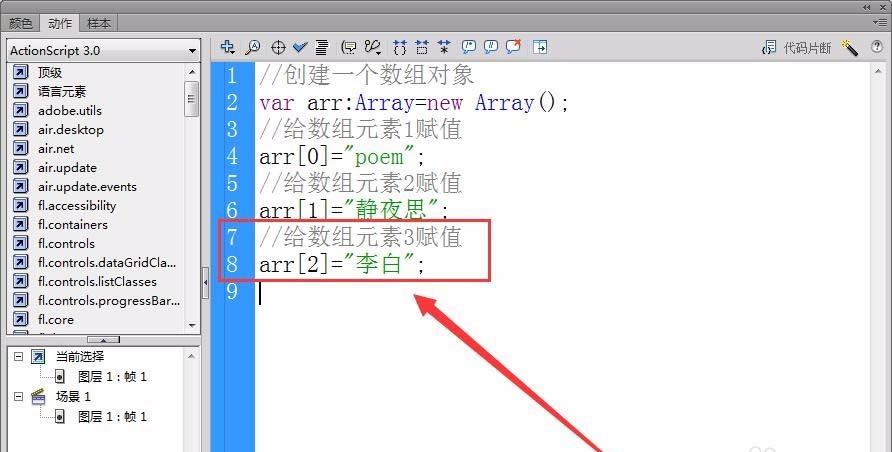Open the Find tool magnifier icon
Image resolution: width=892 pixels, height=452 pixels.
point(253,47)
